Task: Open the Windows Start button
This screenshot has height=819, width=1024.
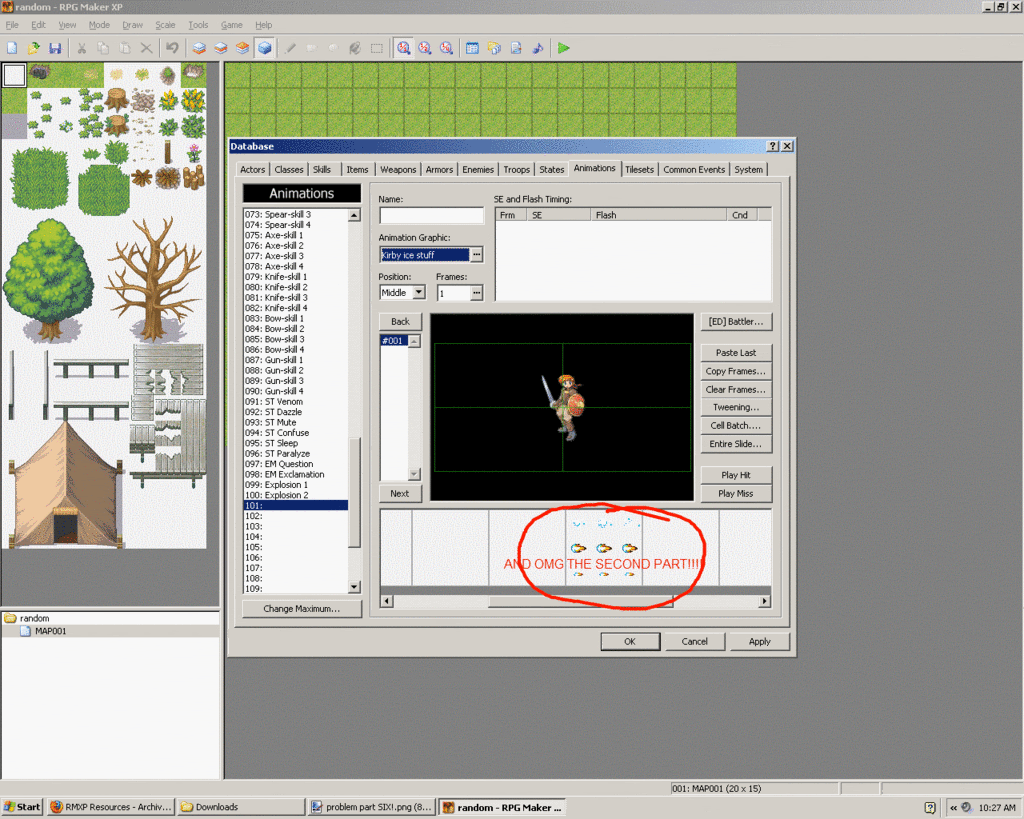Action: (x=22, y=807)
